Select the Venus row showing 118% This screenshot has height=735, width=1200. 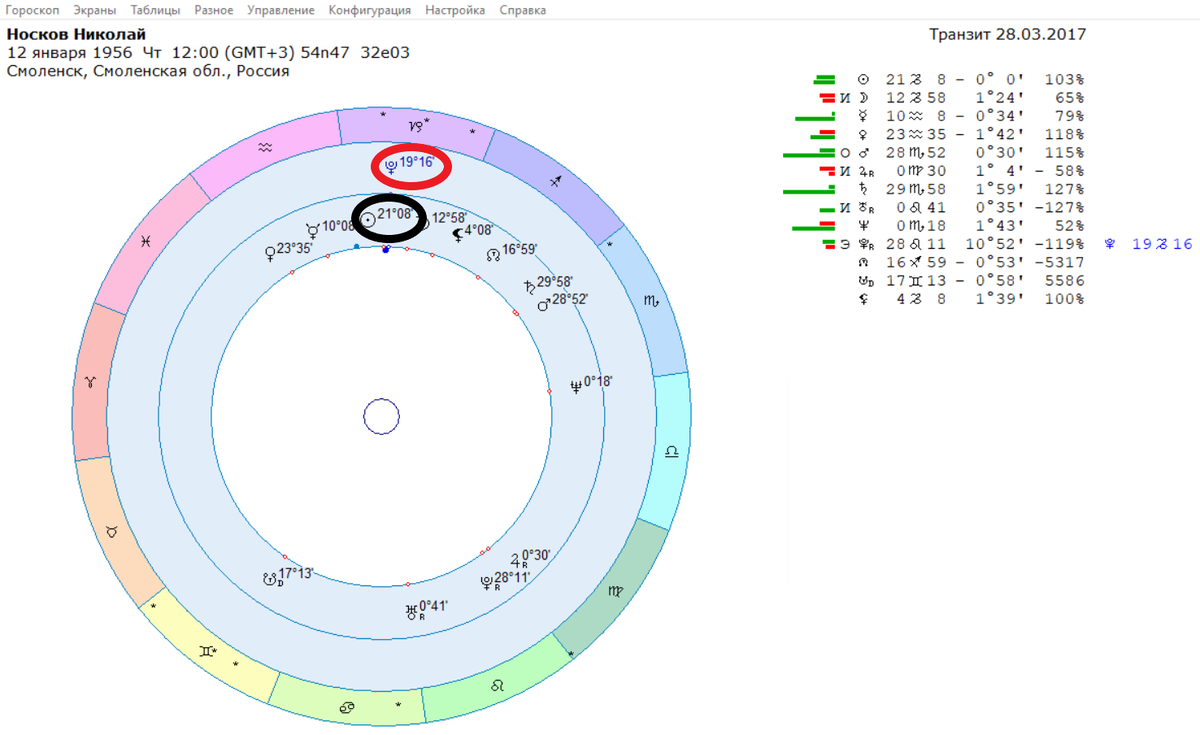tap(948, 134)
